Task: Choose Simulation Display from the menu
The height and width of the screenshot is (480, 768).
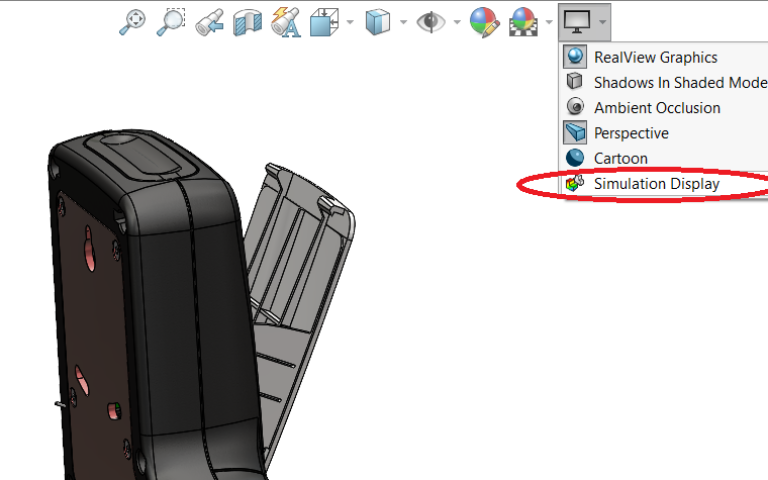Action: tap(656, 184)
